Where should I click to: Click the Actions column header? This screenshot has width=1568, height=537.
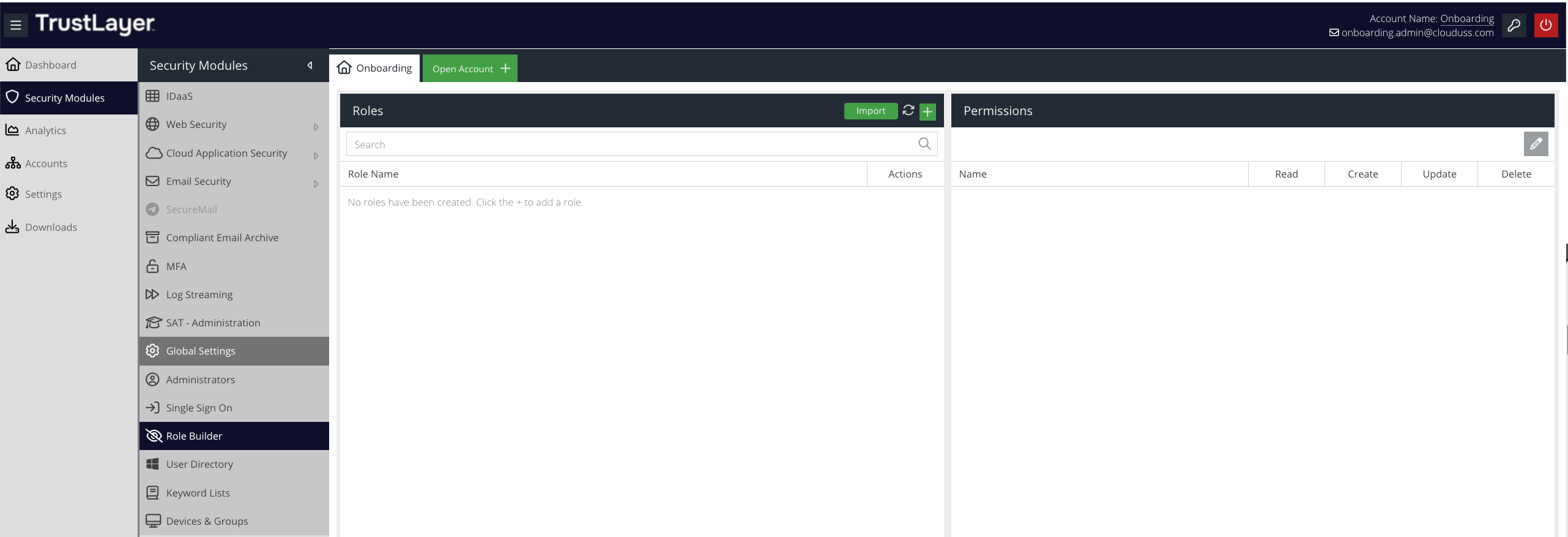[x=905, y=174]
